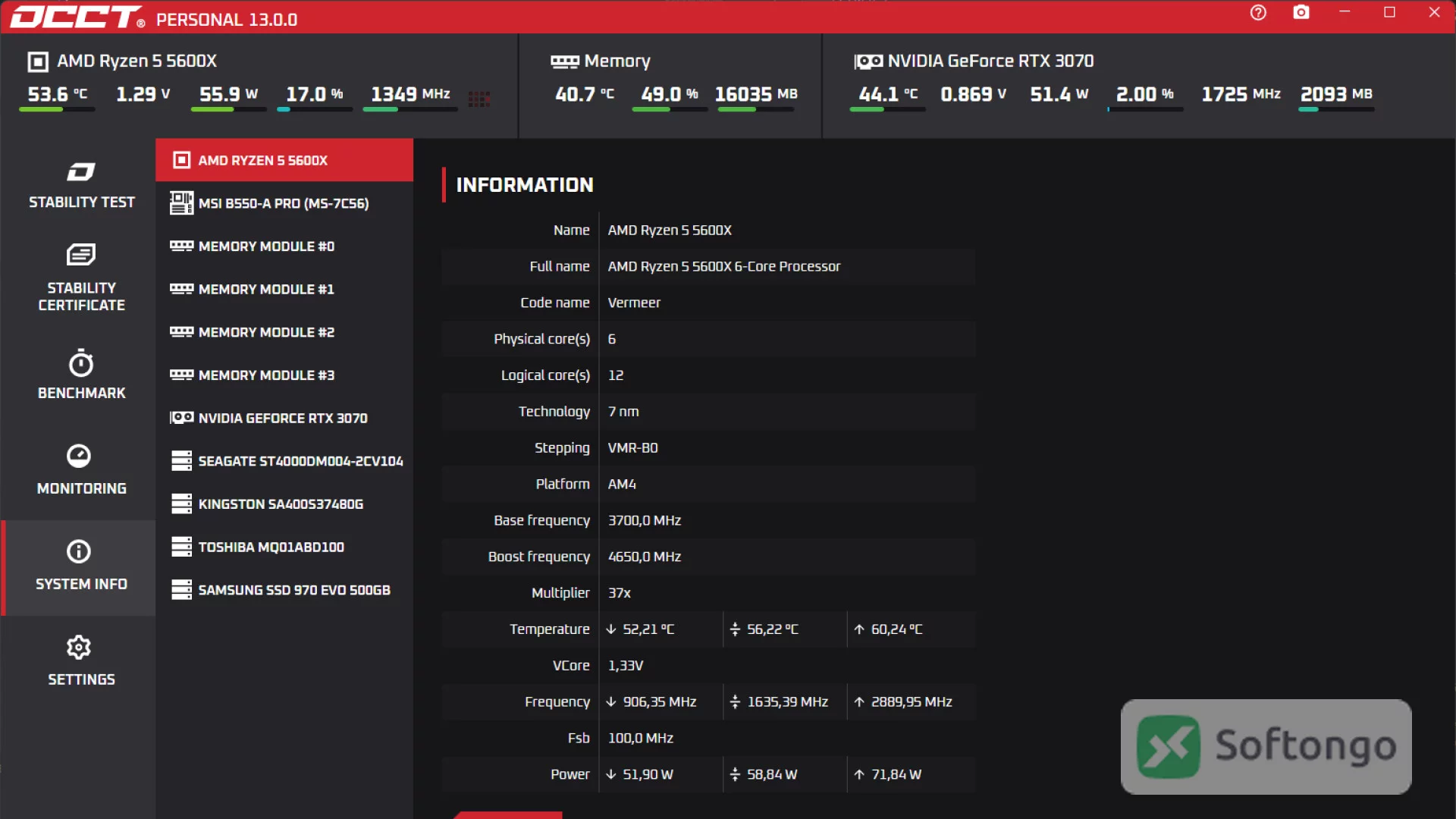Viewport: 1456px width, 819px height.
Task: Select SEAGATE ST4000DM004-2CV104 drive
Action: pos(284,461)
